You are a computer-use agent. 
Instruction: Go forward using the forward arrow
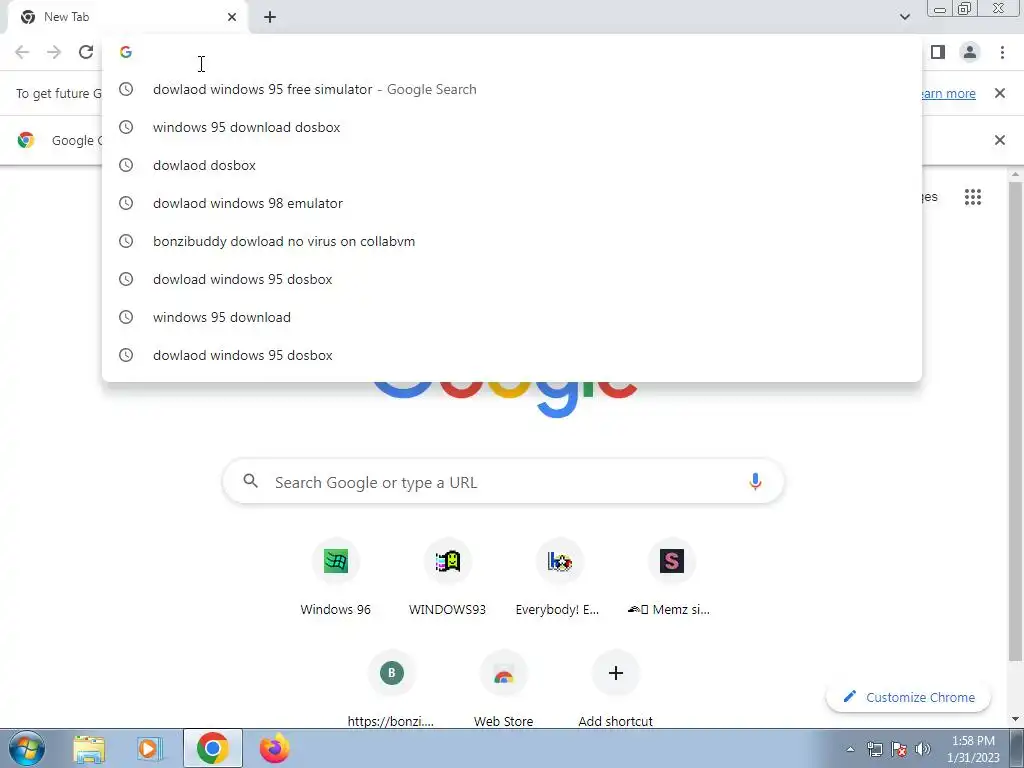tap(54, 52)
